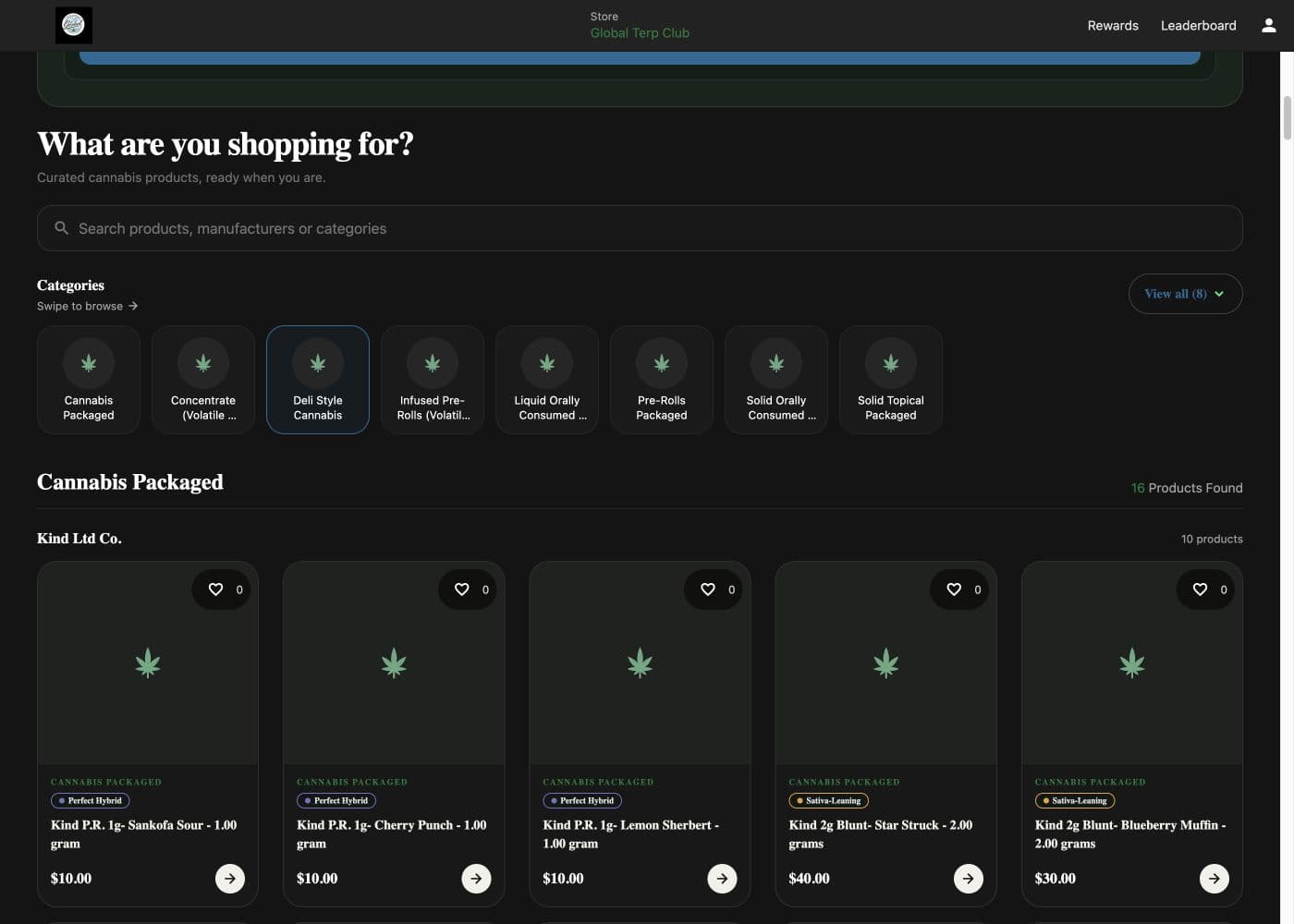Viewport: 1294px width, 924px height.
Task: Select the Pre-Rolls Packaged category
Action: pyautogui.click(x=662, y=380)
